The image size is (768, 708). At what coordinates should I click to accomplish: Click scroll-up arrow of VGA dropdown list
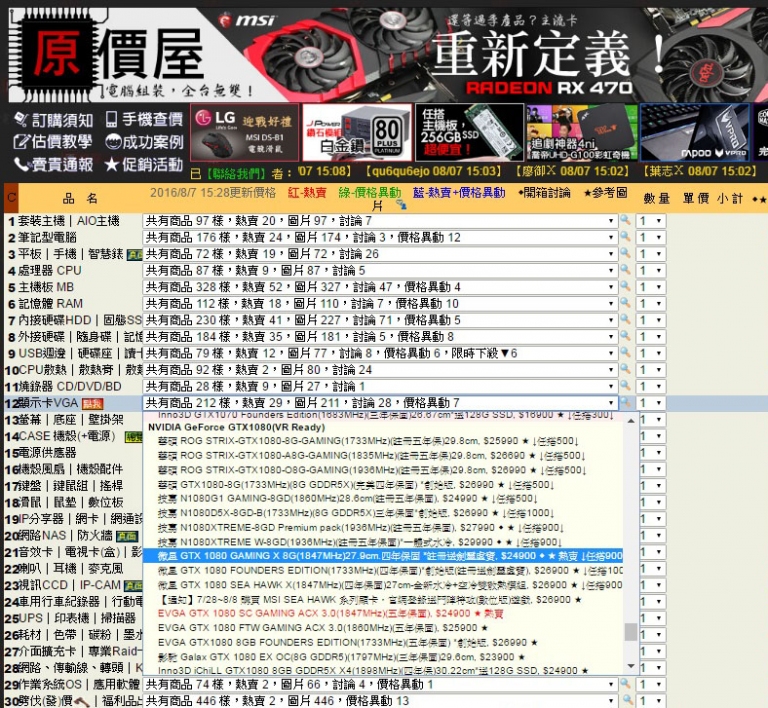click(631, 421)
